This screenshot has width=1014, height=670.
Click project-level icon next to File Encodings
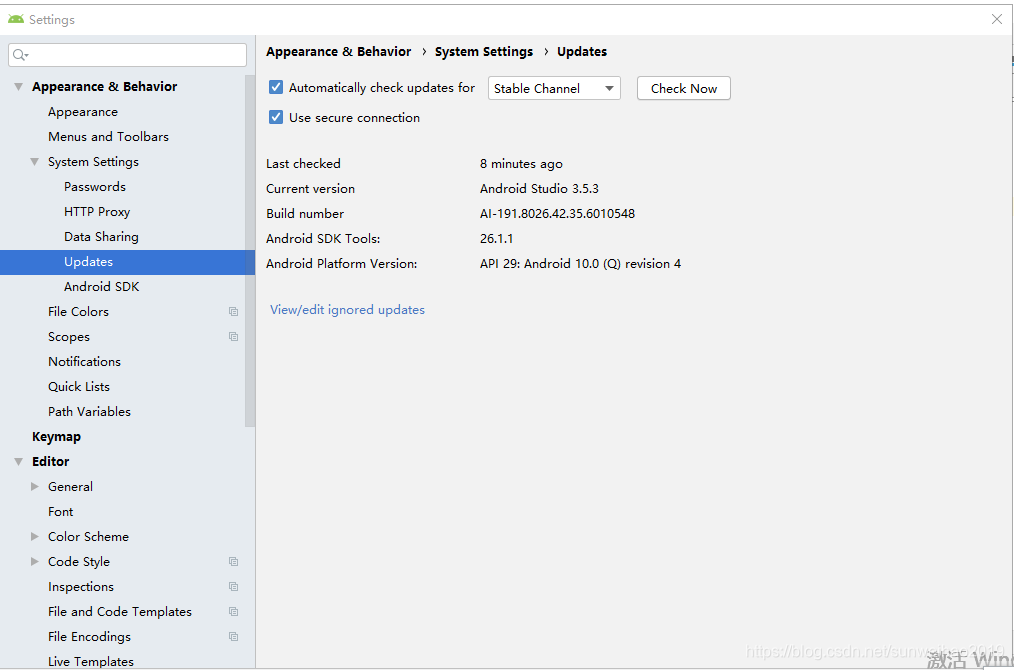coord(233,637)
